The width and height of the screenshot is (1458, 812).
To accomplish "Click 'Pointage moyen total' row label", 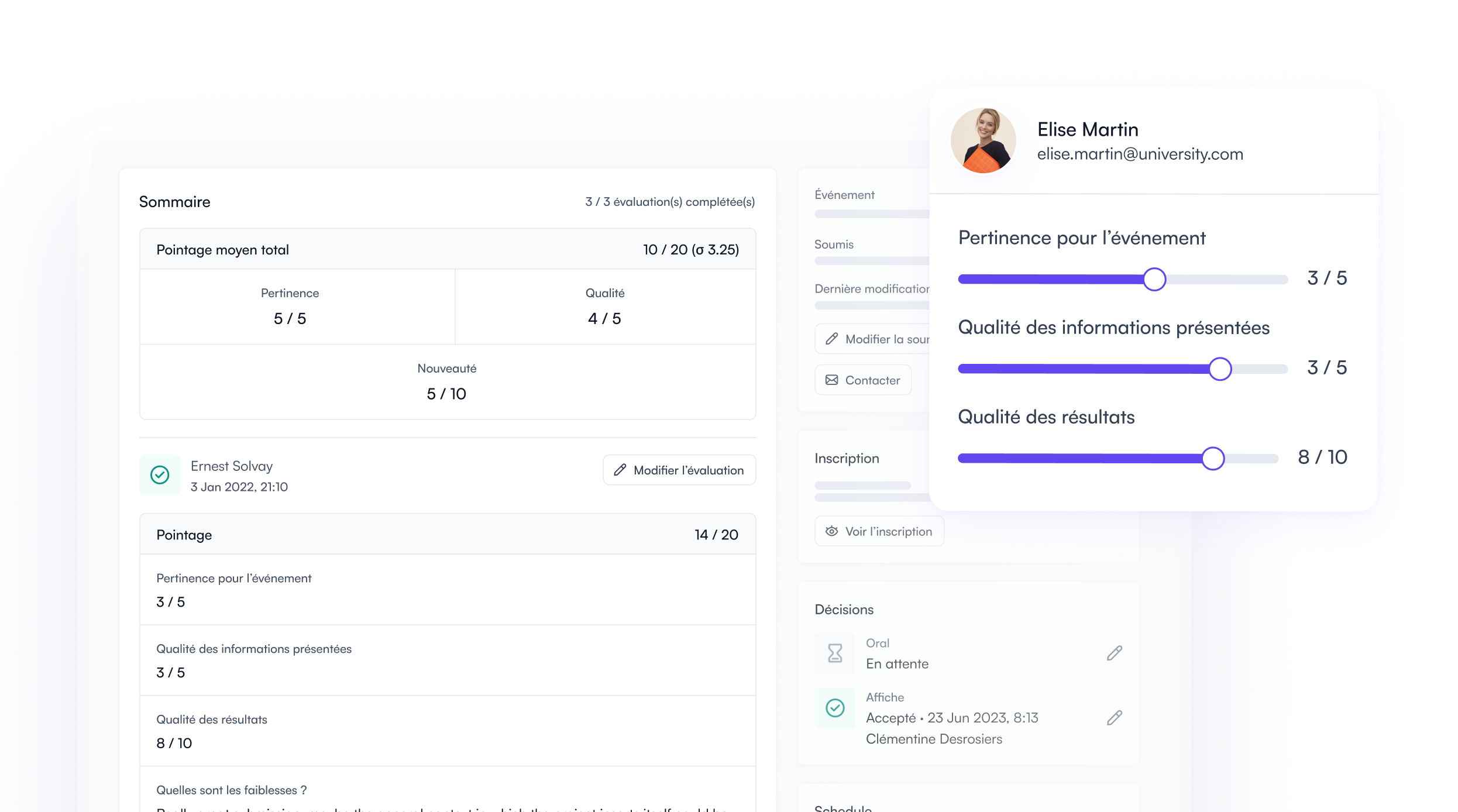I will pos(222,250).
